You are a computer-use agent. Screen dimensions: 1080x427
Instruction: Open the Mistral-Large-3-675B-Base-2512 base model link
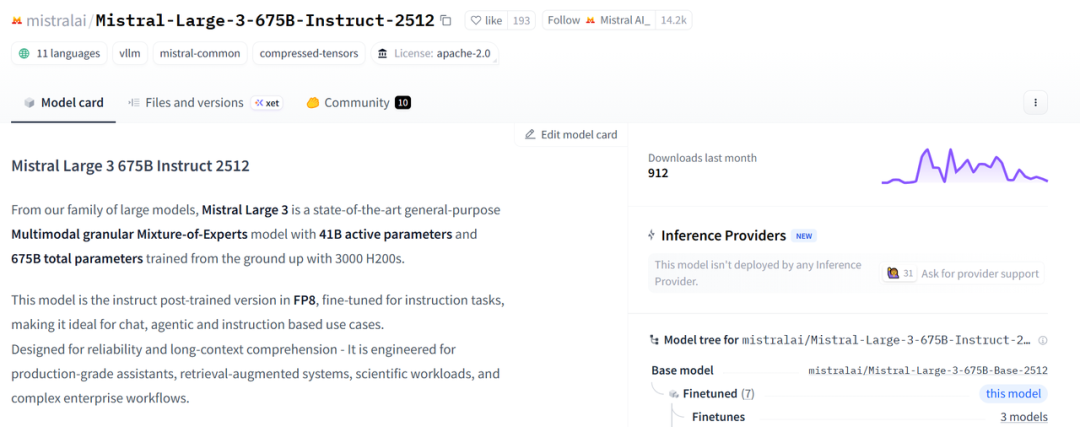[x=928, y=370]
